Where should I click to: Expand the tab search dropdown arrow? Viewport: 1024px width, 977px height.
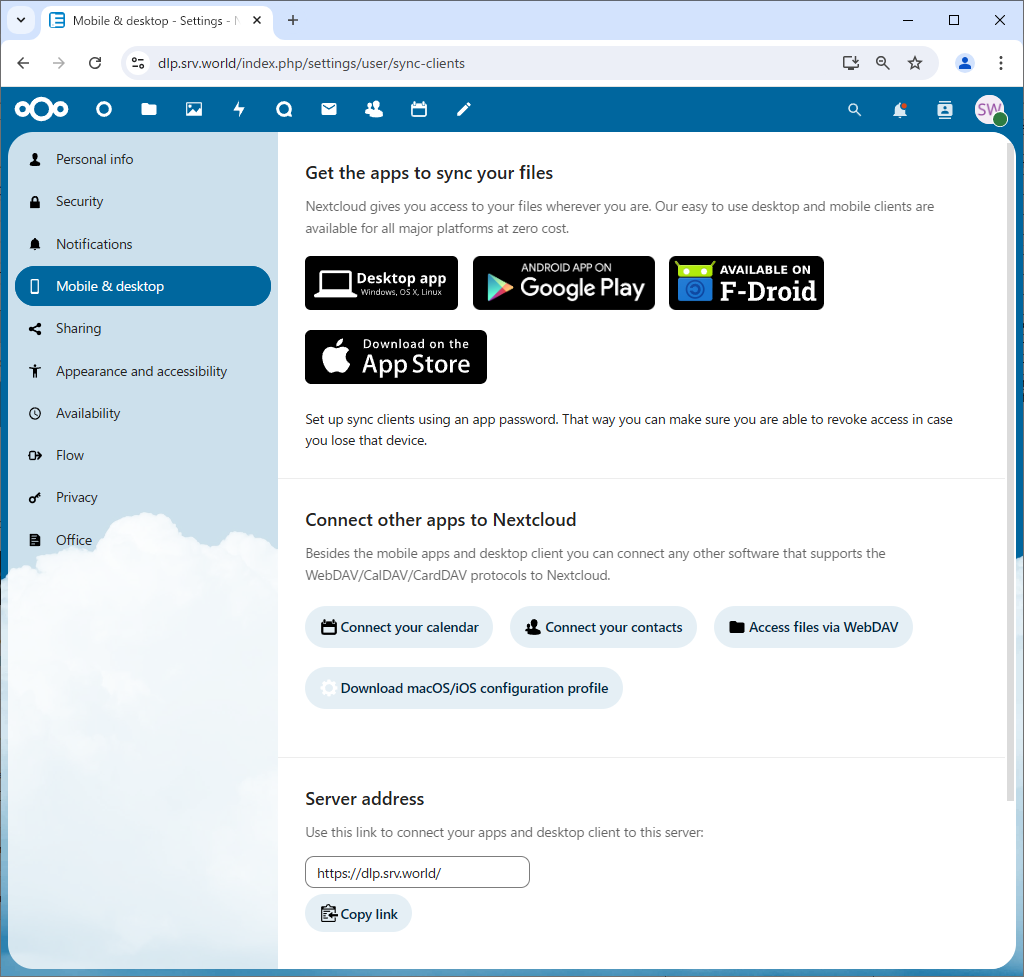(21, 20)
